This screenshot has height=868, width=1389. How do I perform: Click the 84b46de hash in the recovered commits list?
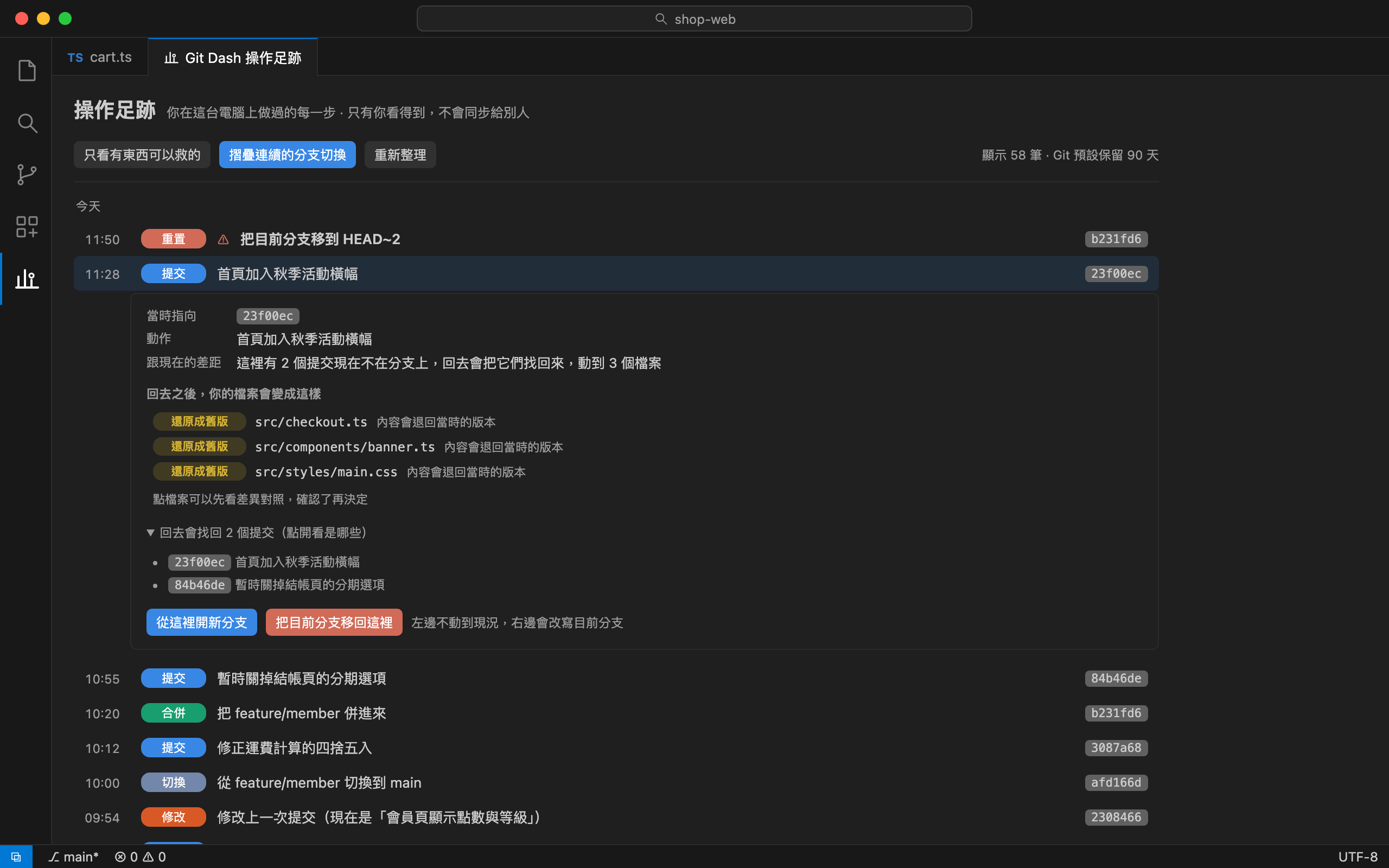coord(199,585)
